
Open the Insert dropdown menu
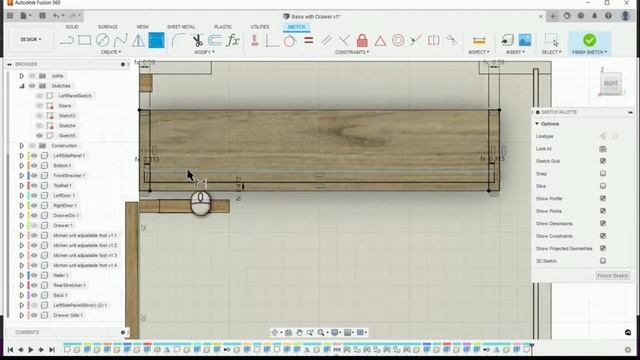[516, 52]
